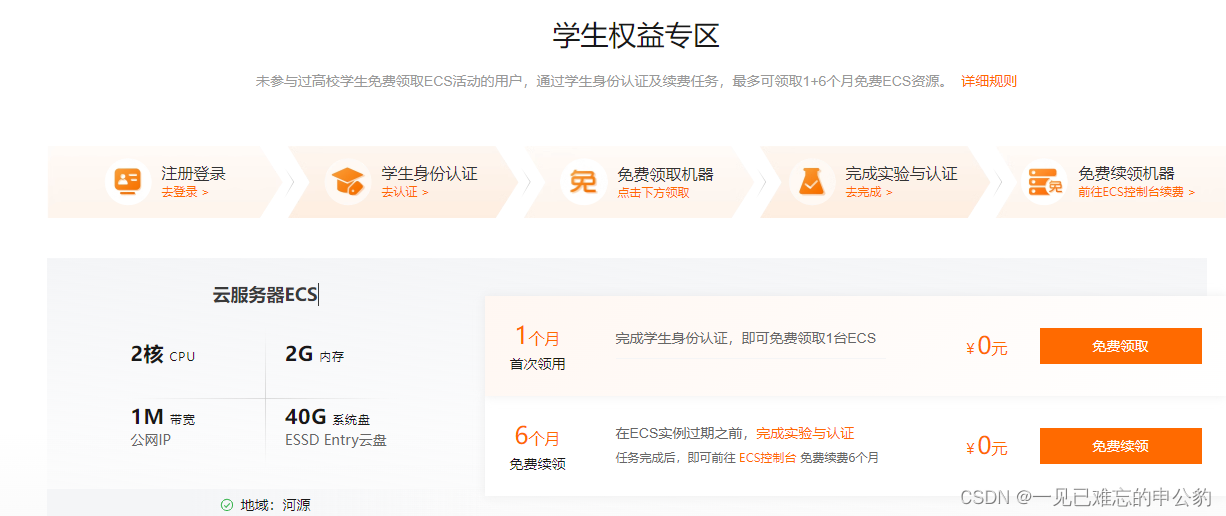Click the 免费续领机器 server icon

coord(1045,182)
